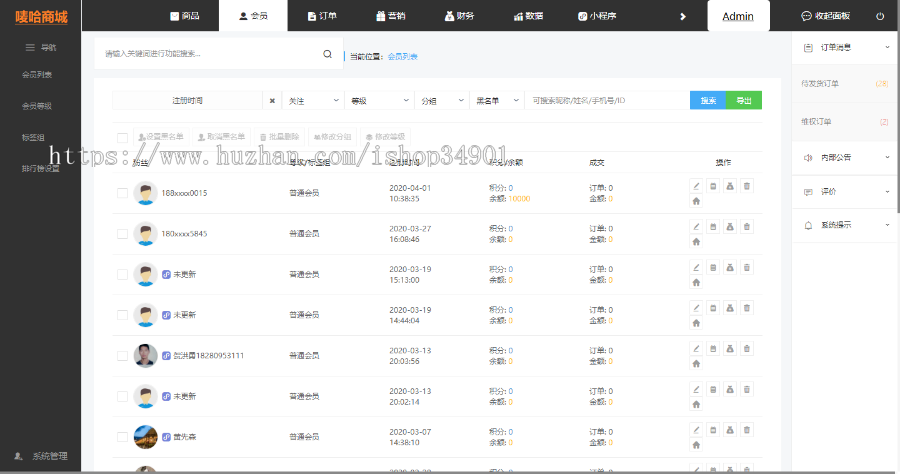Click money bag icon in the 15:13:00 row
This screenshot has width=900, height=474.
point(730,267)
